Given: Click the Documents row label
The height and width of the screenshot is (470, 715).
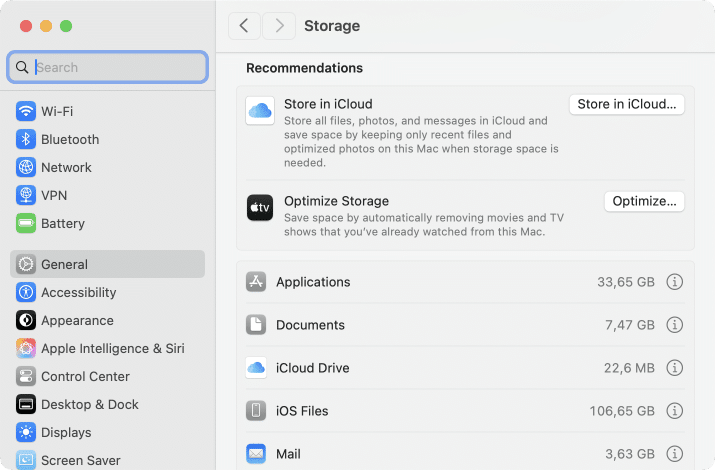Looking at the screenshot, I should pyautogui.click(x=310, y=325).
